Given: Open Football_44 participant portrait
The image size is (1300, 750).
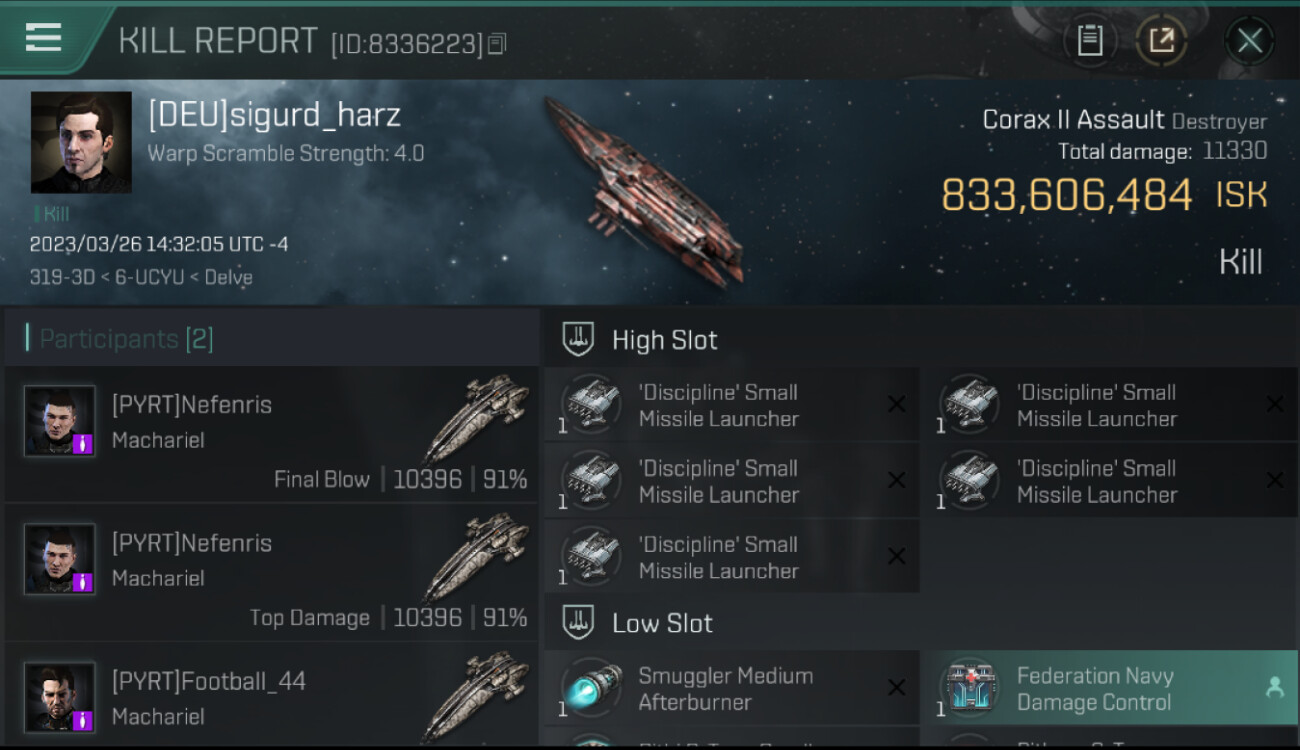Looking at the screenshot, I should pos(60,697).
